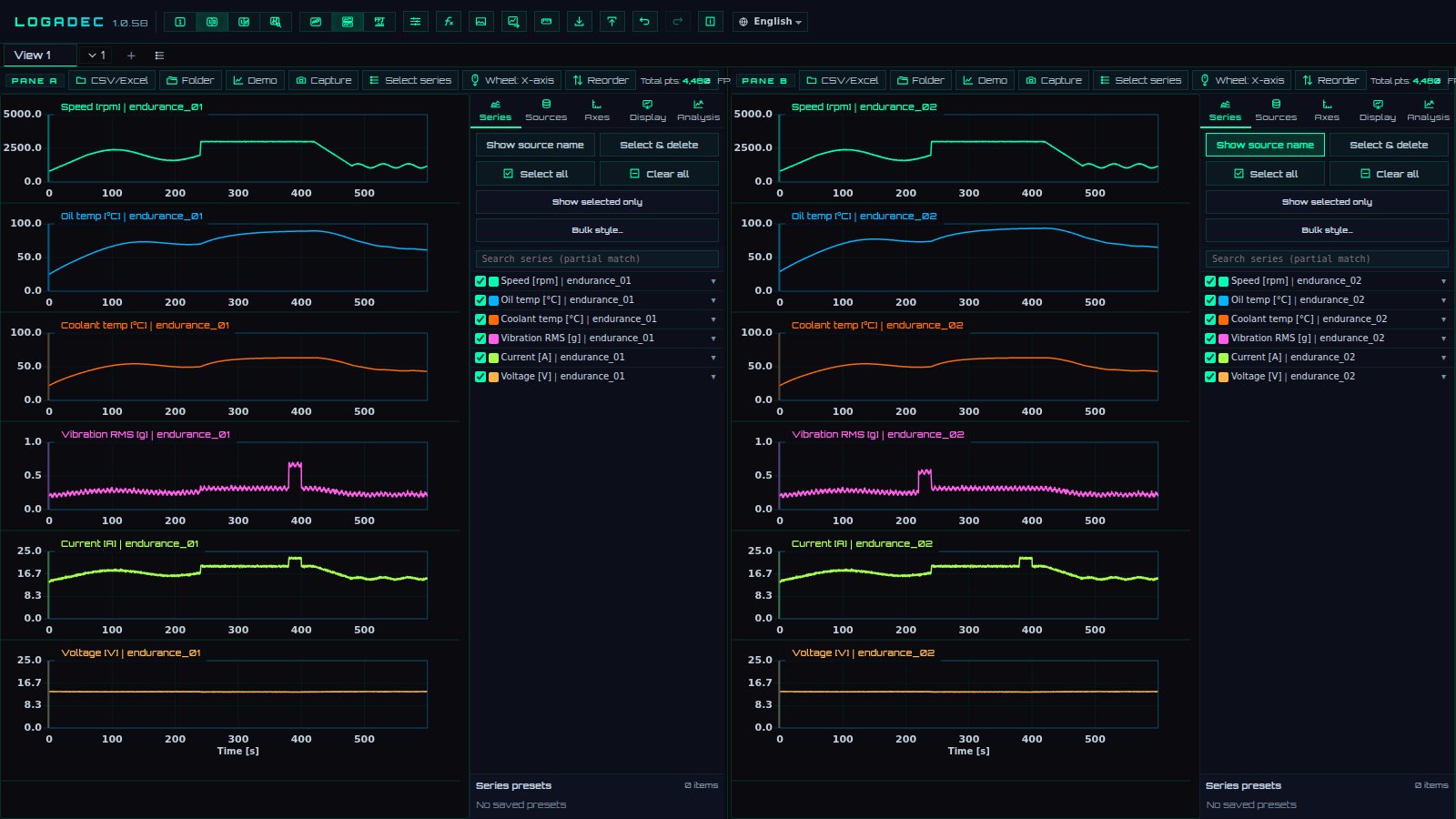Click Show source name in Pane B panel
This screenshot has width=1456, height=819.
click(1265, 145)
